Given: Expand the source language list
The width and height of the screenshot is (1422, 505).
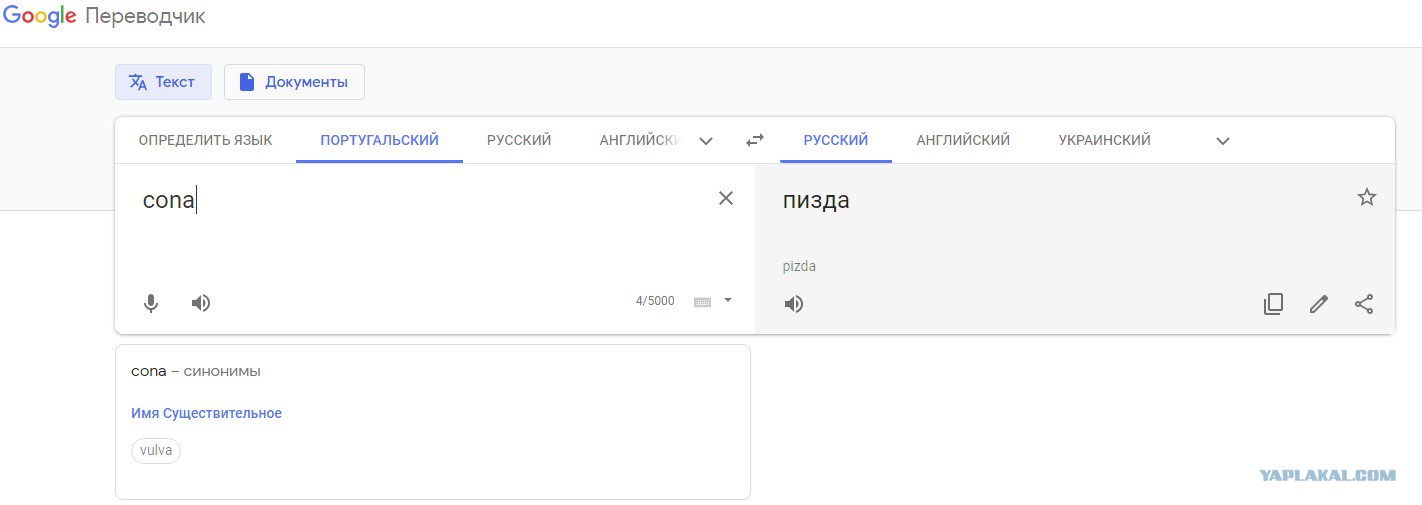Looking at the screenshot, I should (x=706, y=141).
